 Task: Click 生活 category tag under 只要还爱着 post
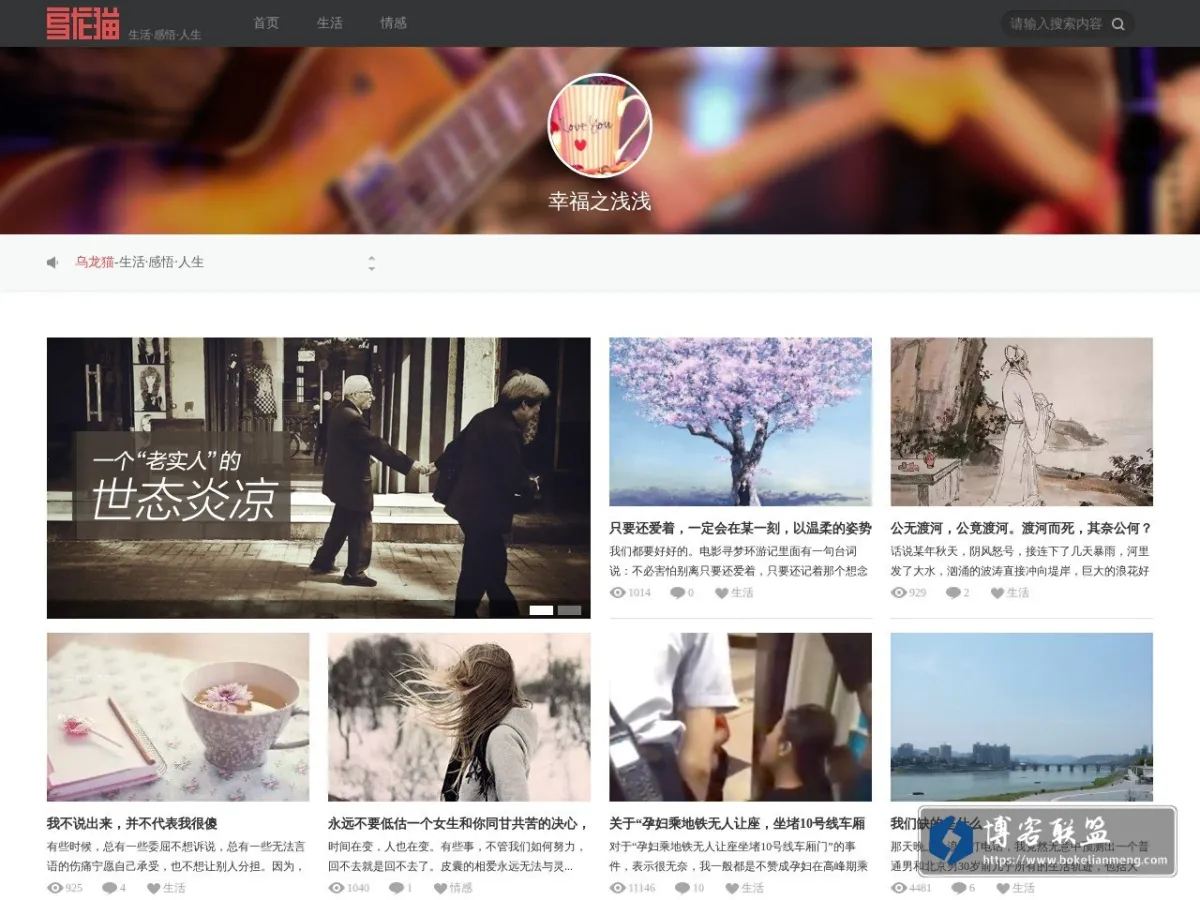(742, 593)
